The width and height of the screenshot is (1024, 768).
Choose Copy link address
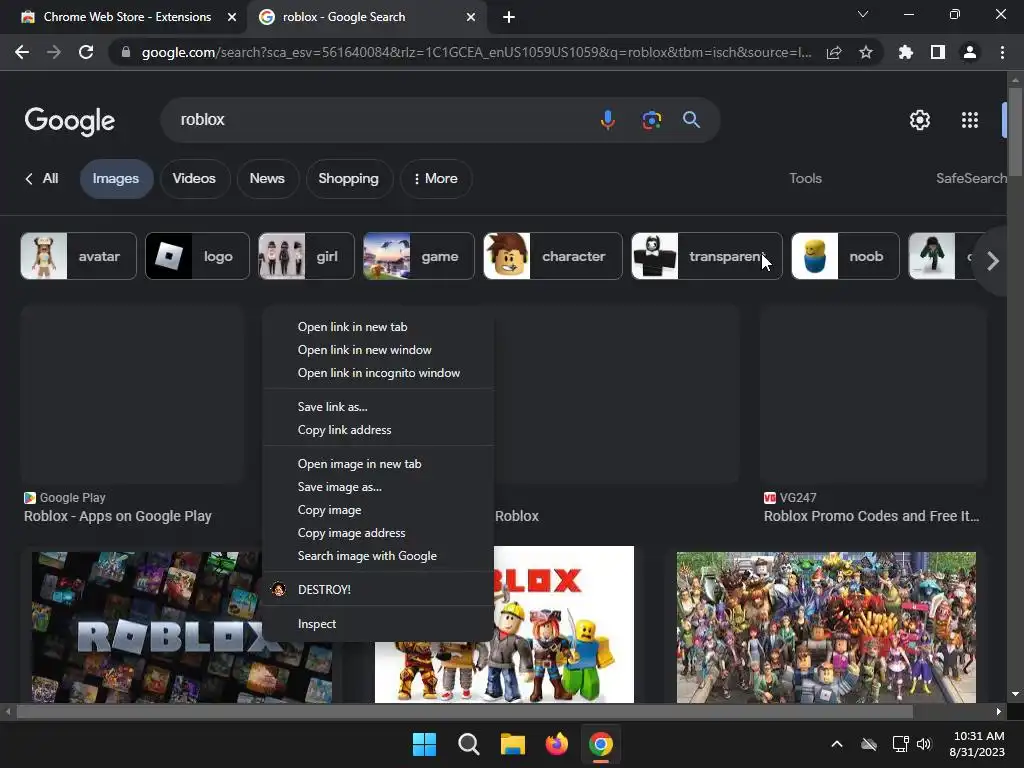point(377,430)
